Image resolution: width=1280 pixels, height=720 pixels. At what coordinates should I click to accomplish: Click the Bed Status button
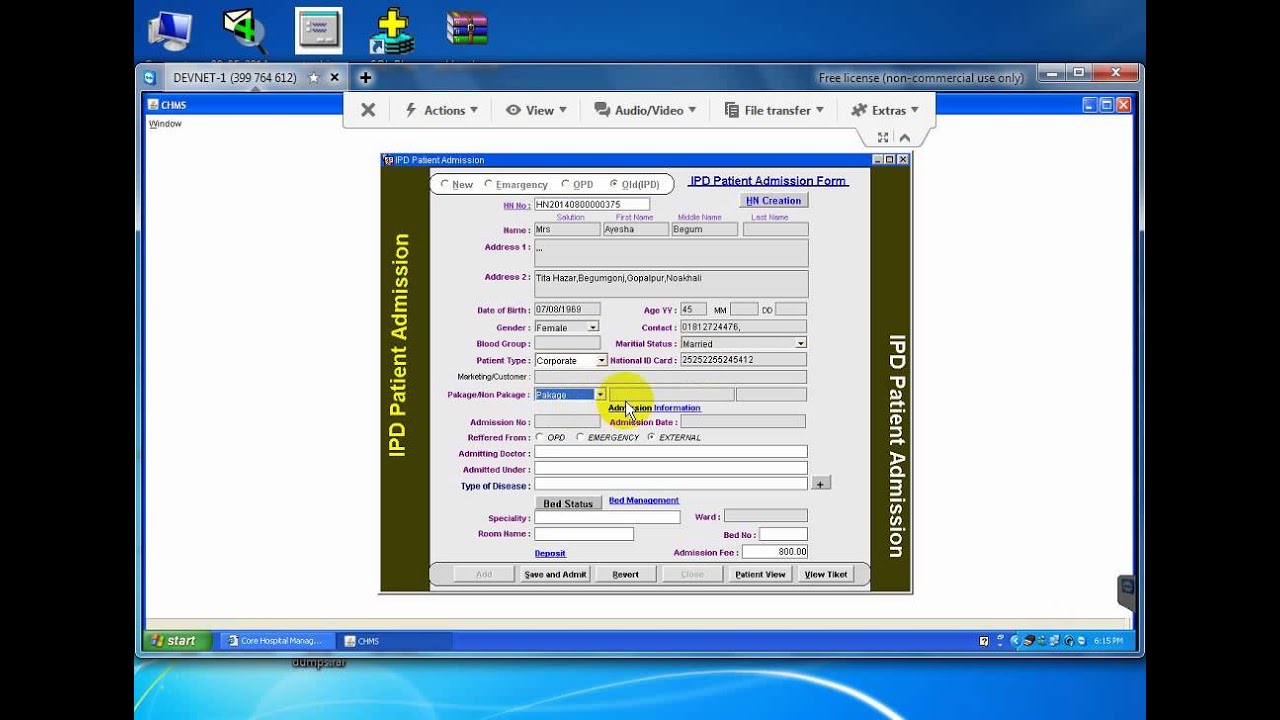568,503
